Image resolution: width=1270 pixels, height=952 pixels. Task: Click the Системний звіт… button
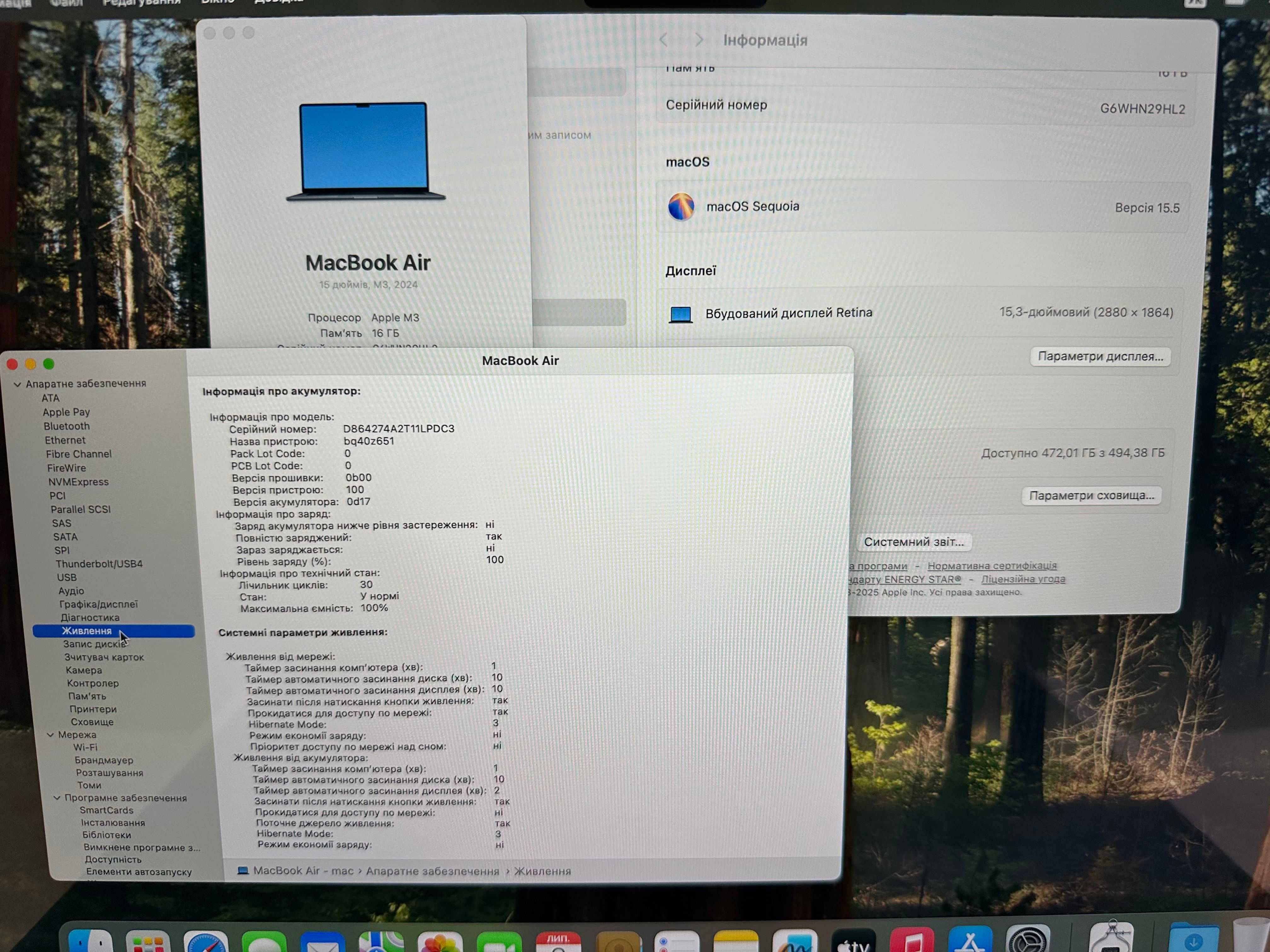[x=913, y=542]
